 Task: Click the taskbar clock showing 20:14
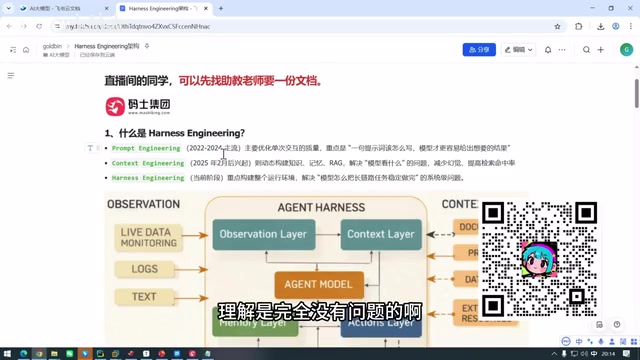point(608,353)
